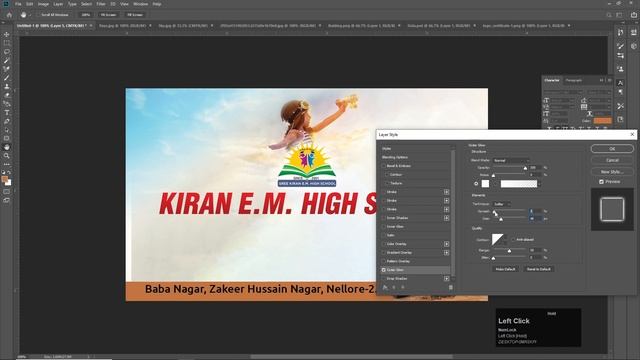Screen dimensions: 640x360
Task: Select the Horizontal Type tool
Action: [x=7, y=113]
